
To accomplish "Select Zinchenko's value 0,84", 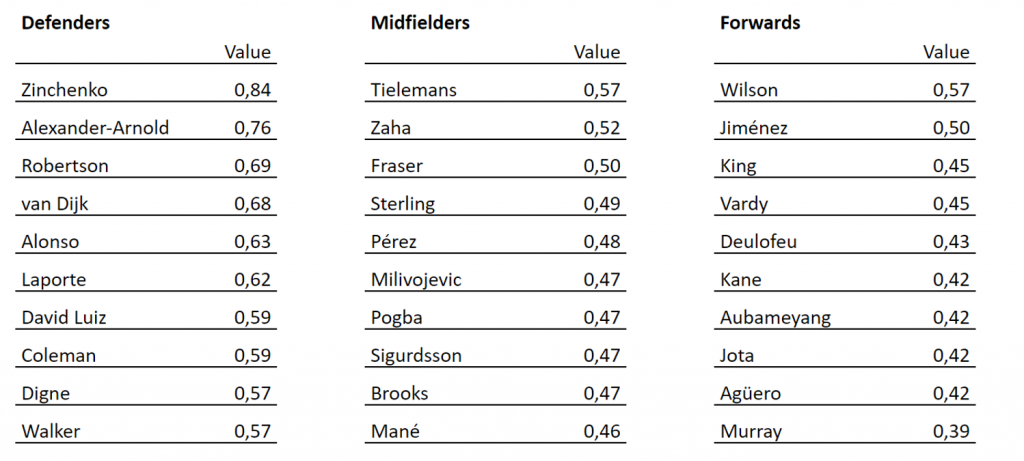I will point(253,90).
